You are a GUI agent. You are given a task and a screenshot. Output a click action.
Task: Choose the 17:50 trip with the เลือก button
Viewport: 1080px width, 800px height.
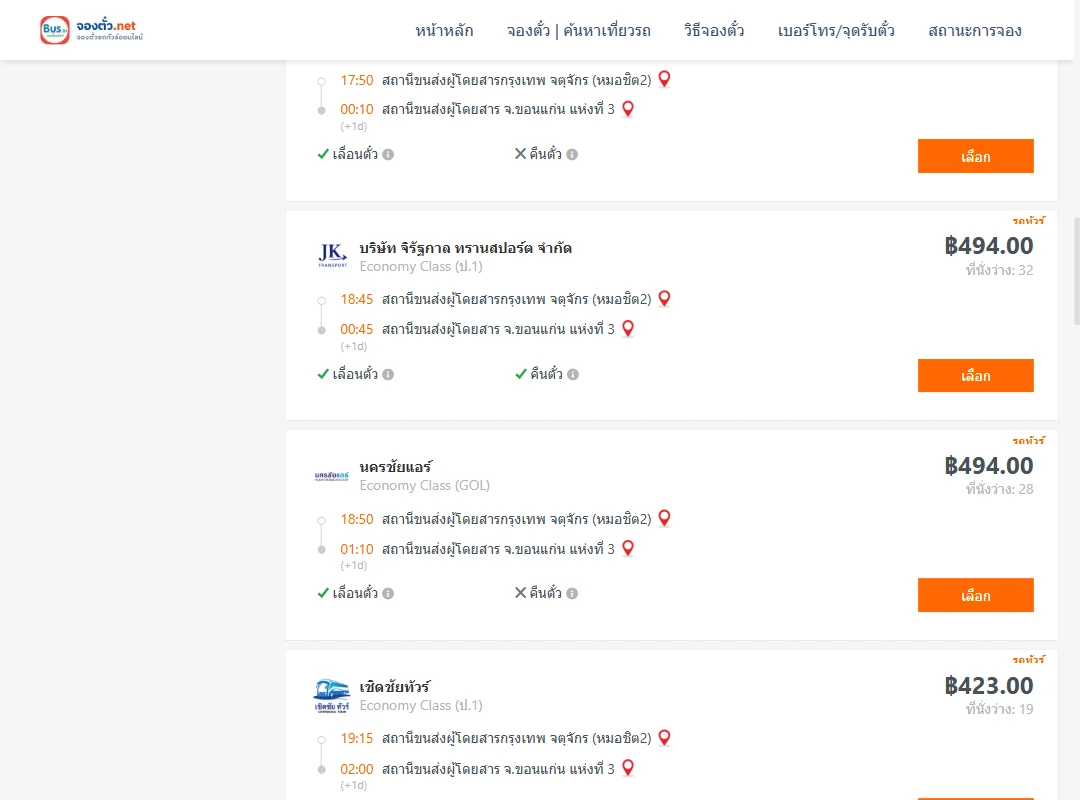[975, 156]
